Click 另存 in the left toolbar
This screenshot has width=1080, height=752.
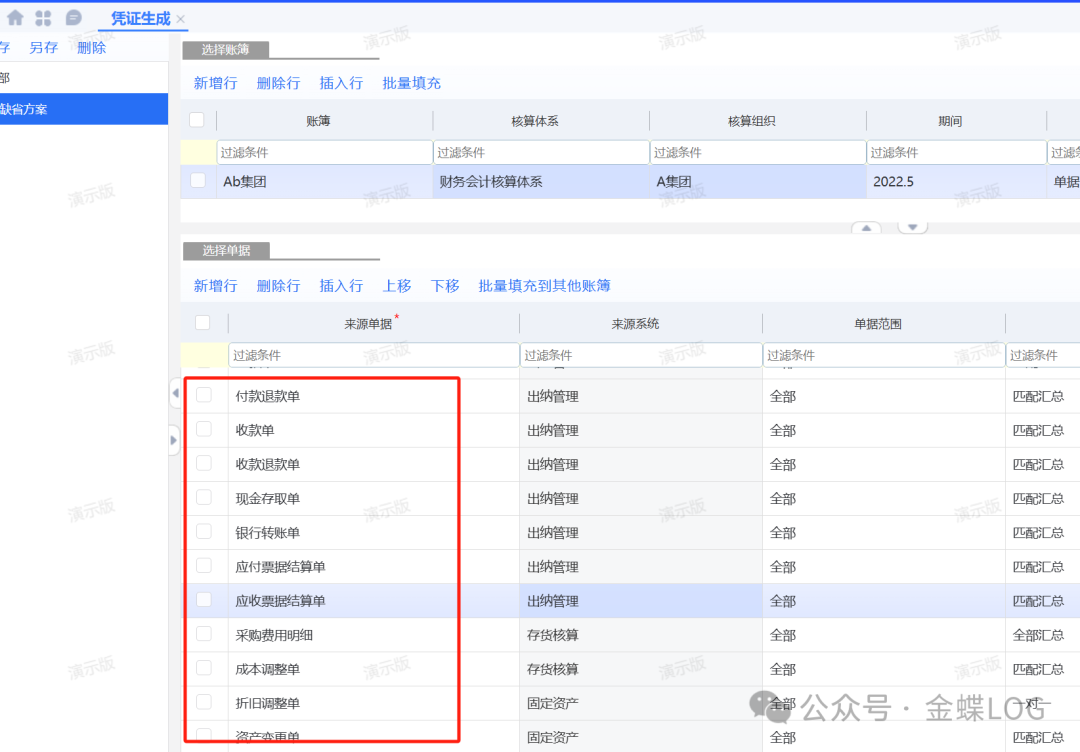point(43,47)
